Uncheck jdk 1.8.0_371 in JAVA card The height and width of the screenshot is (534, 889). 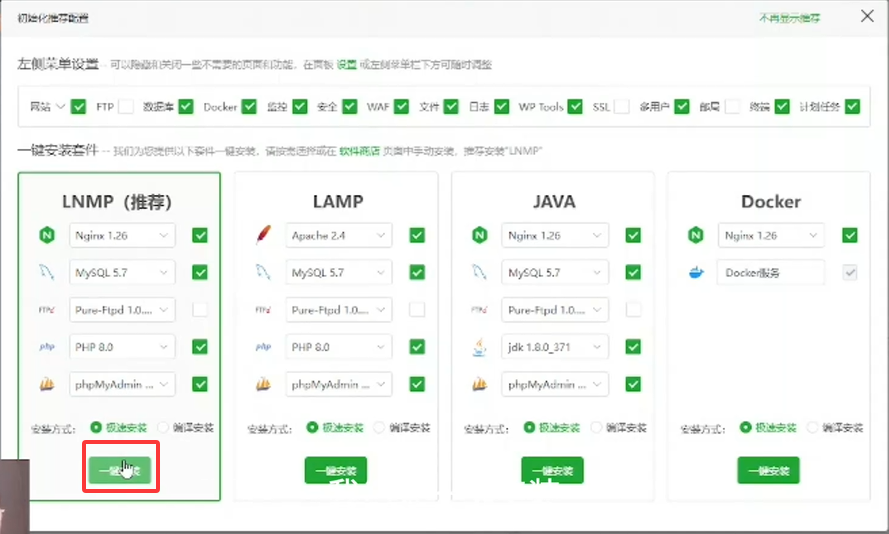[633, 347]
